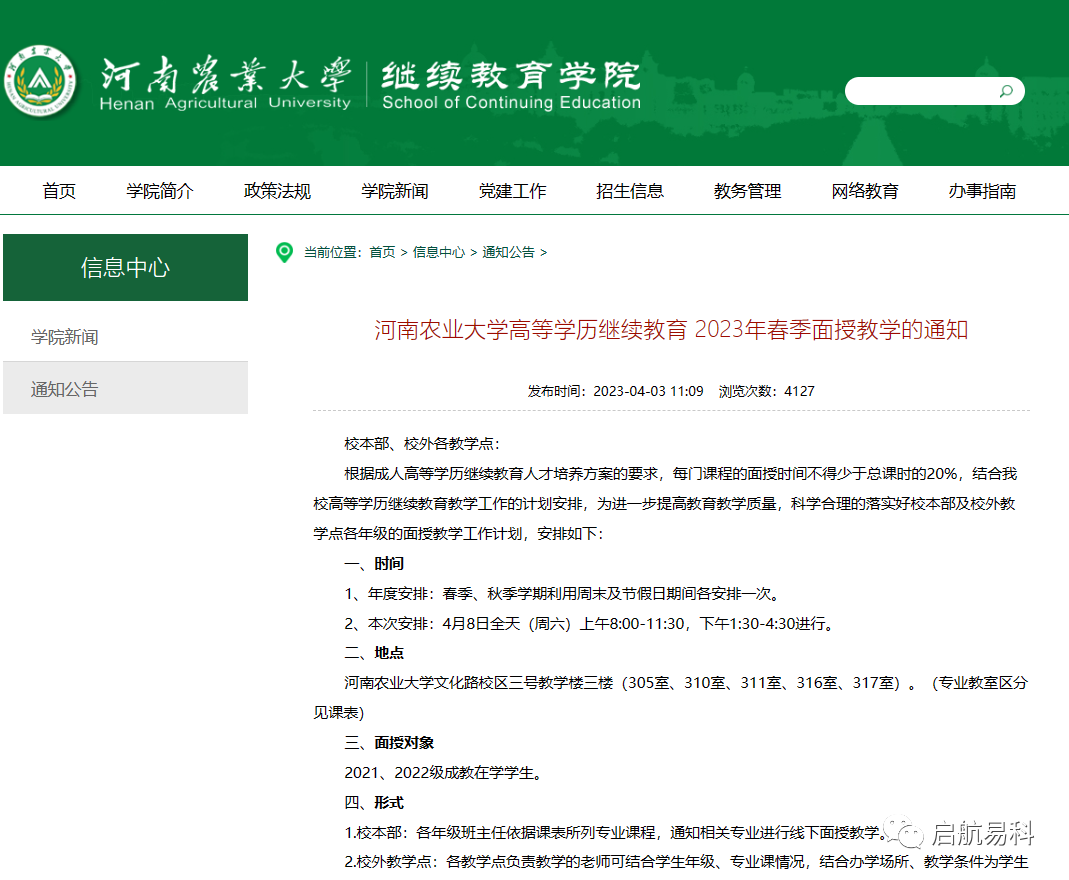Open the 党建工作 navigation item
1069x880 pixels.
(513, 191)
